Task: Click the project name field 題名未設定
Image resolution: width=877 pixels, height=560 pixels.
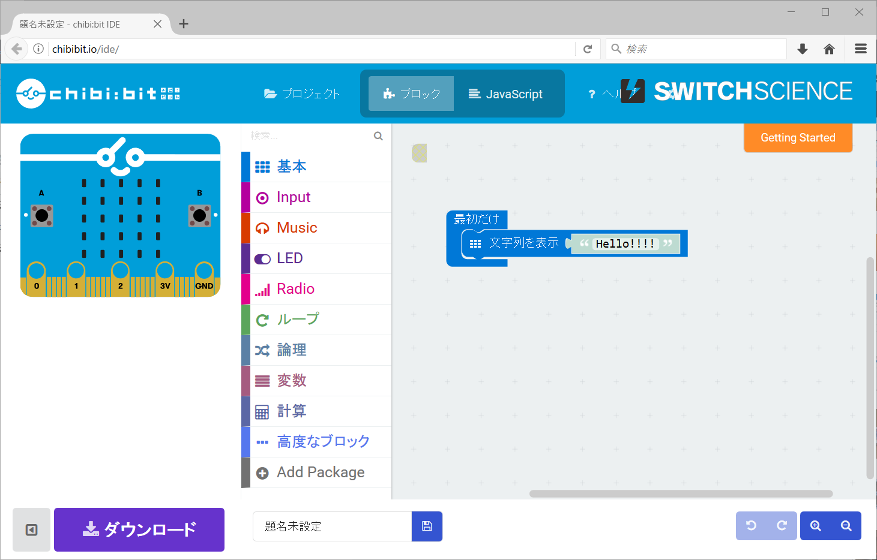Action: 332,526
